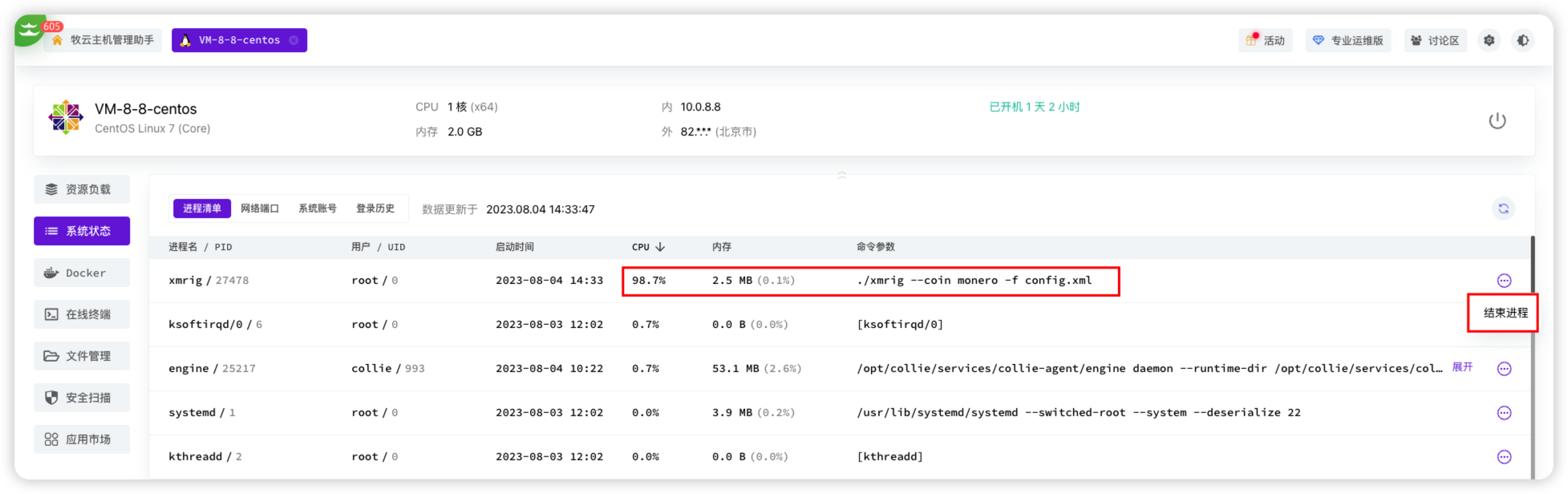Image resolution: width=1568 pixels, height=494 pixels.
Task: Open 在线终端 from the sidebar
Action: [x=82, y=314]
